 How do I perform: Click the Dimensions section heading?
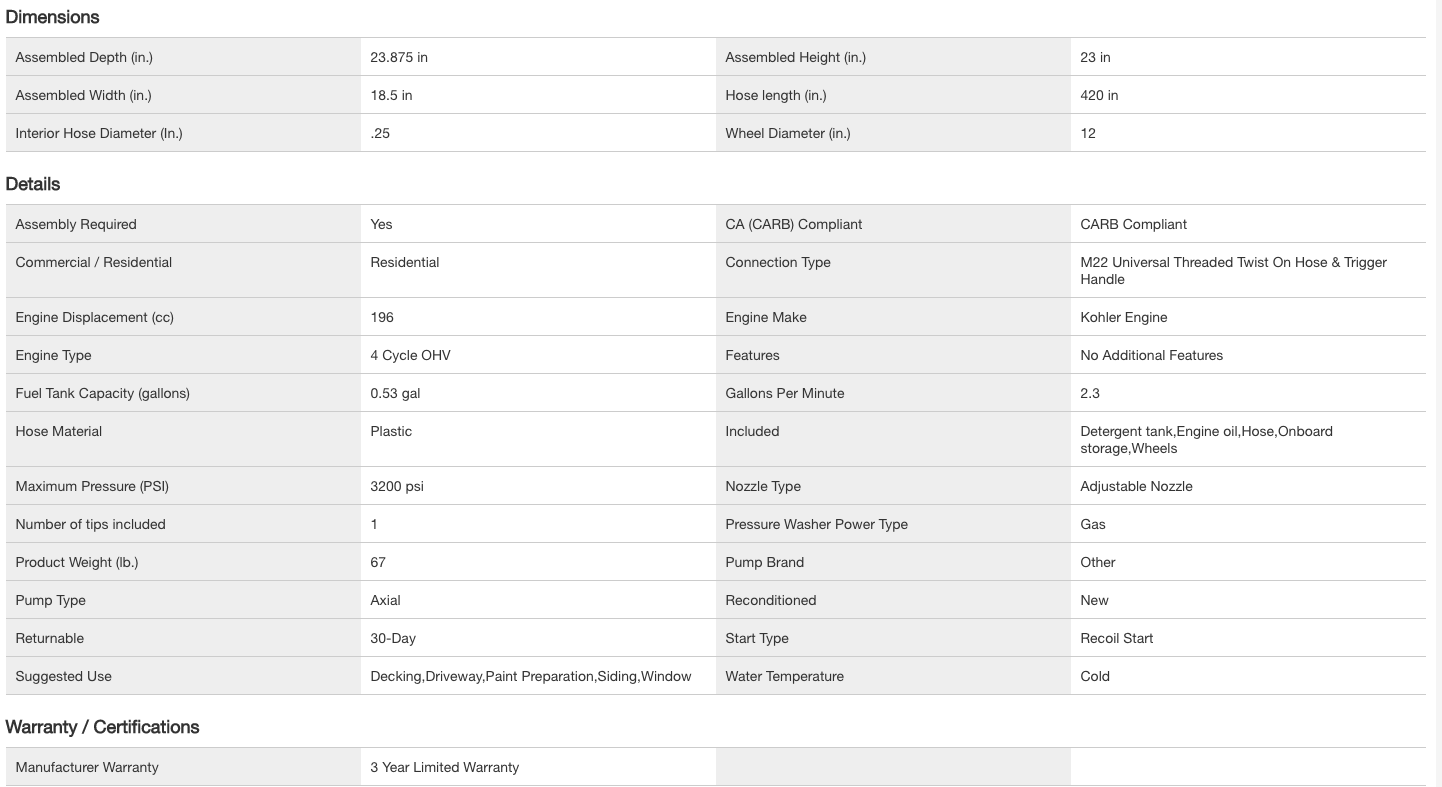point(52,17)
